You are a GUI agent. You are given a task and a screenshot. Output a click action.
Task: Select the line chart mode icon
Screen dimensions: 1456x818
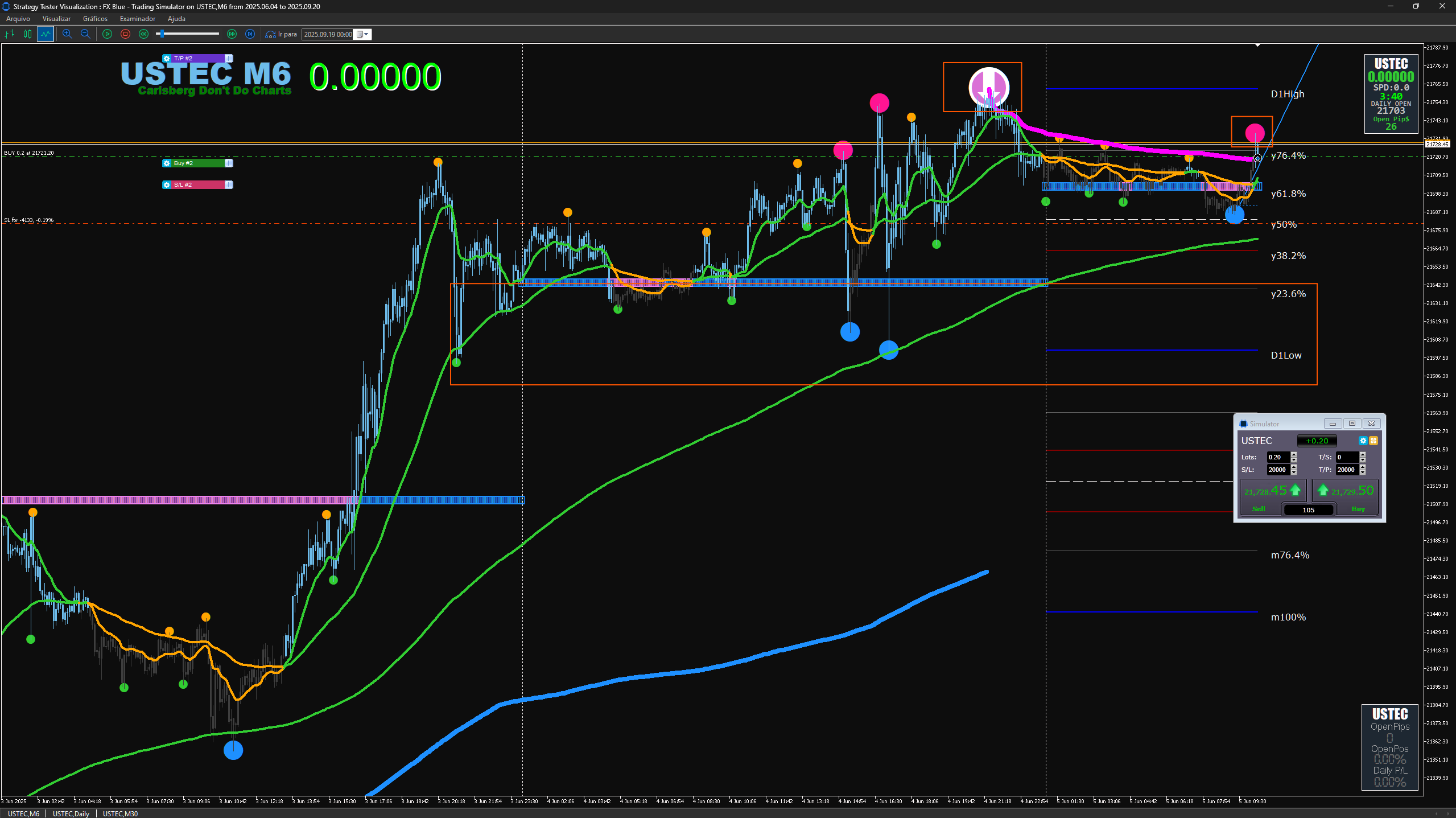46,34
